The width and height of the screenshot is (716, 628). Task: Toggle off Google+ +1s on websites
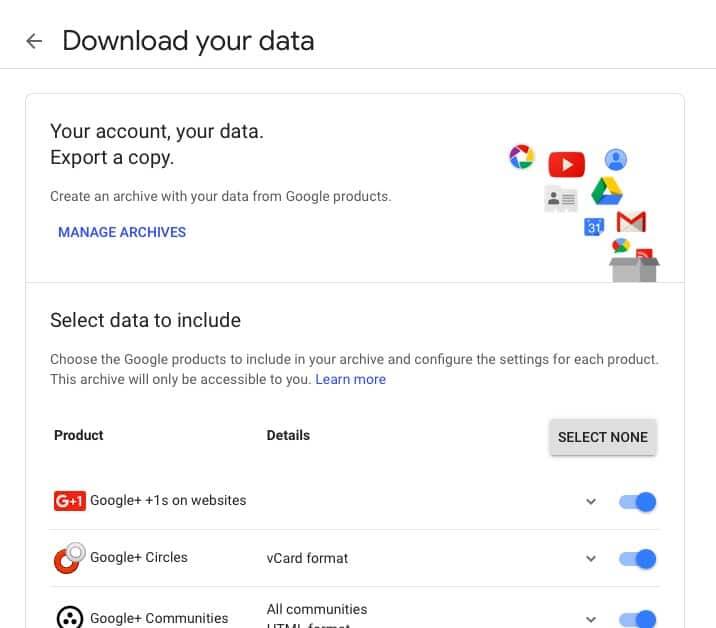tap(637, 502)
